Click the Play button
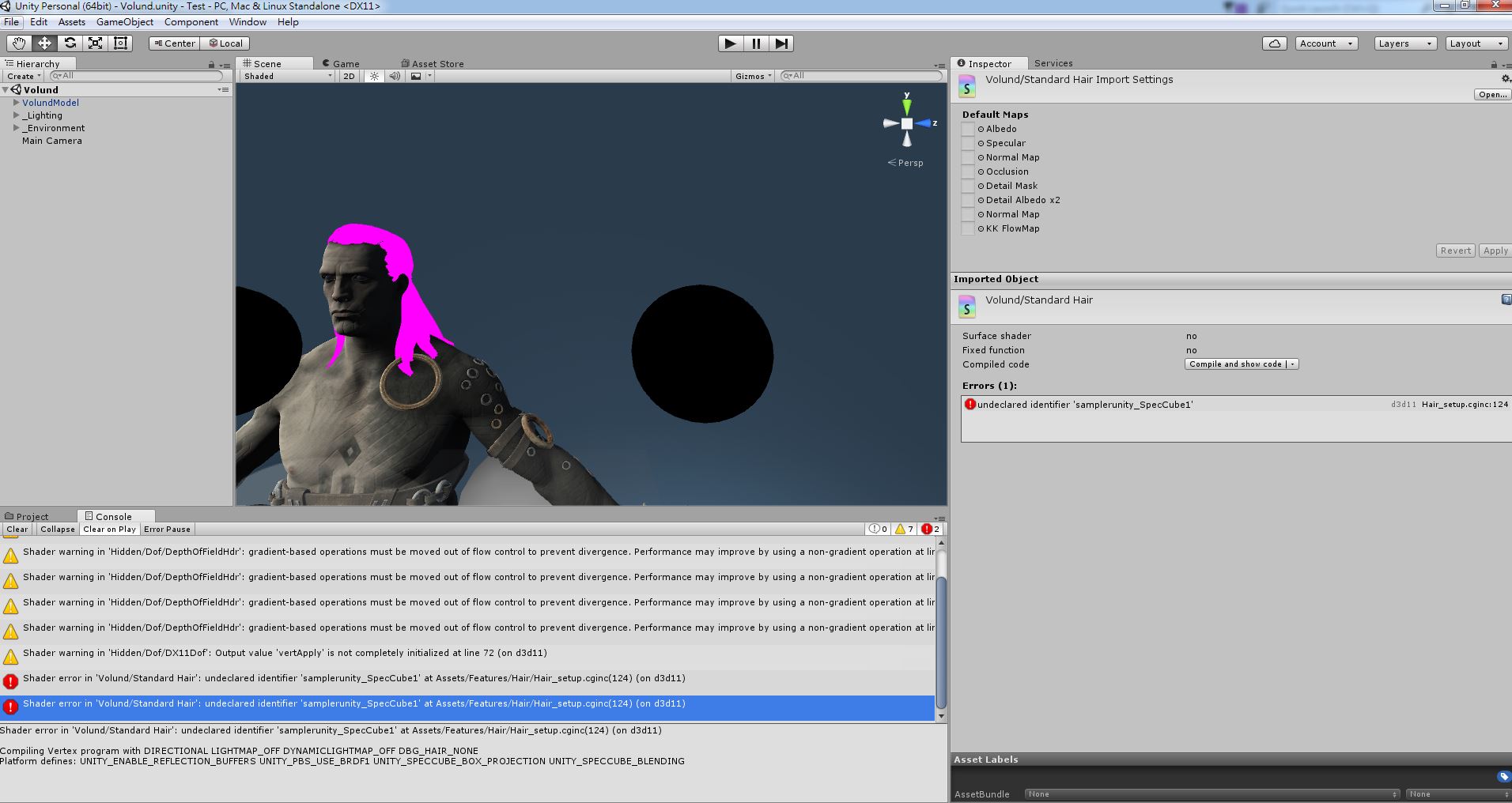Viewport: 1512px width, 803px height. click(731, 43)
